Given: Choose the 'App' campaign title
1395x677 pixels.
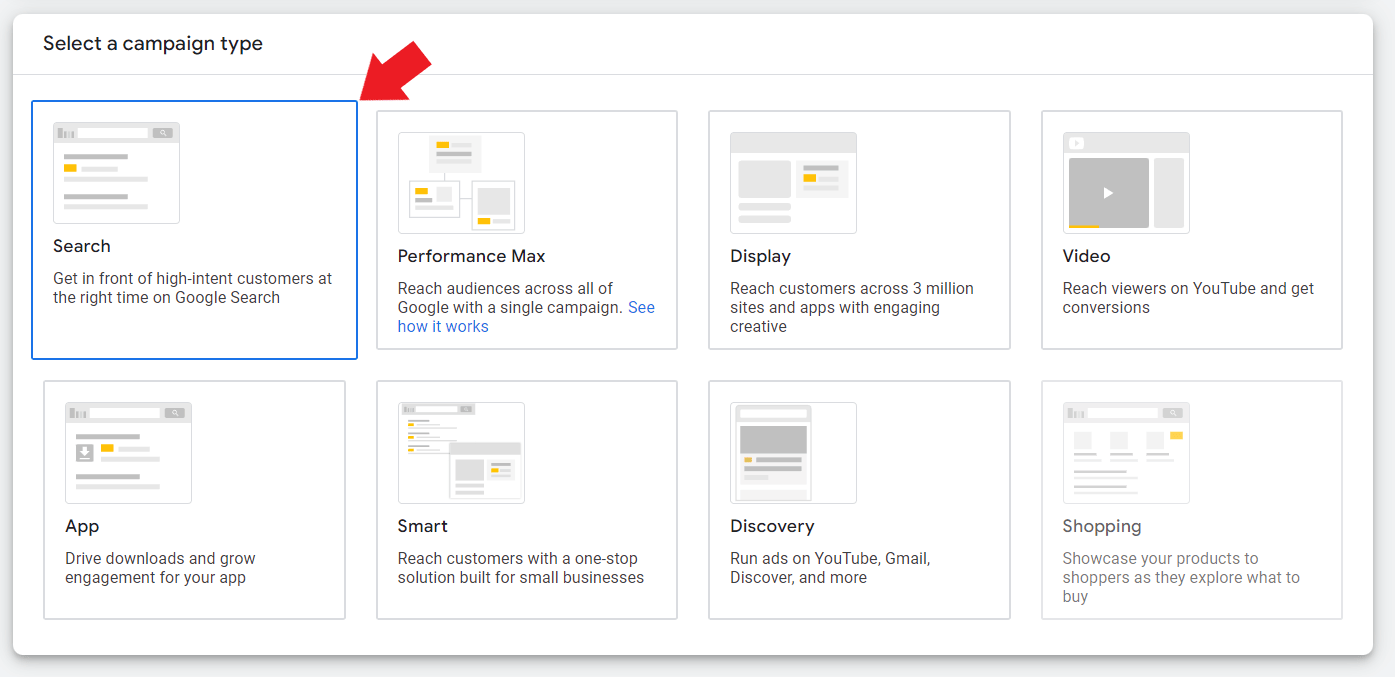Looking at the screenshot, I should (82, 526).
